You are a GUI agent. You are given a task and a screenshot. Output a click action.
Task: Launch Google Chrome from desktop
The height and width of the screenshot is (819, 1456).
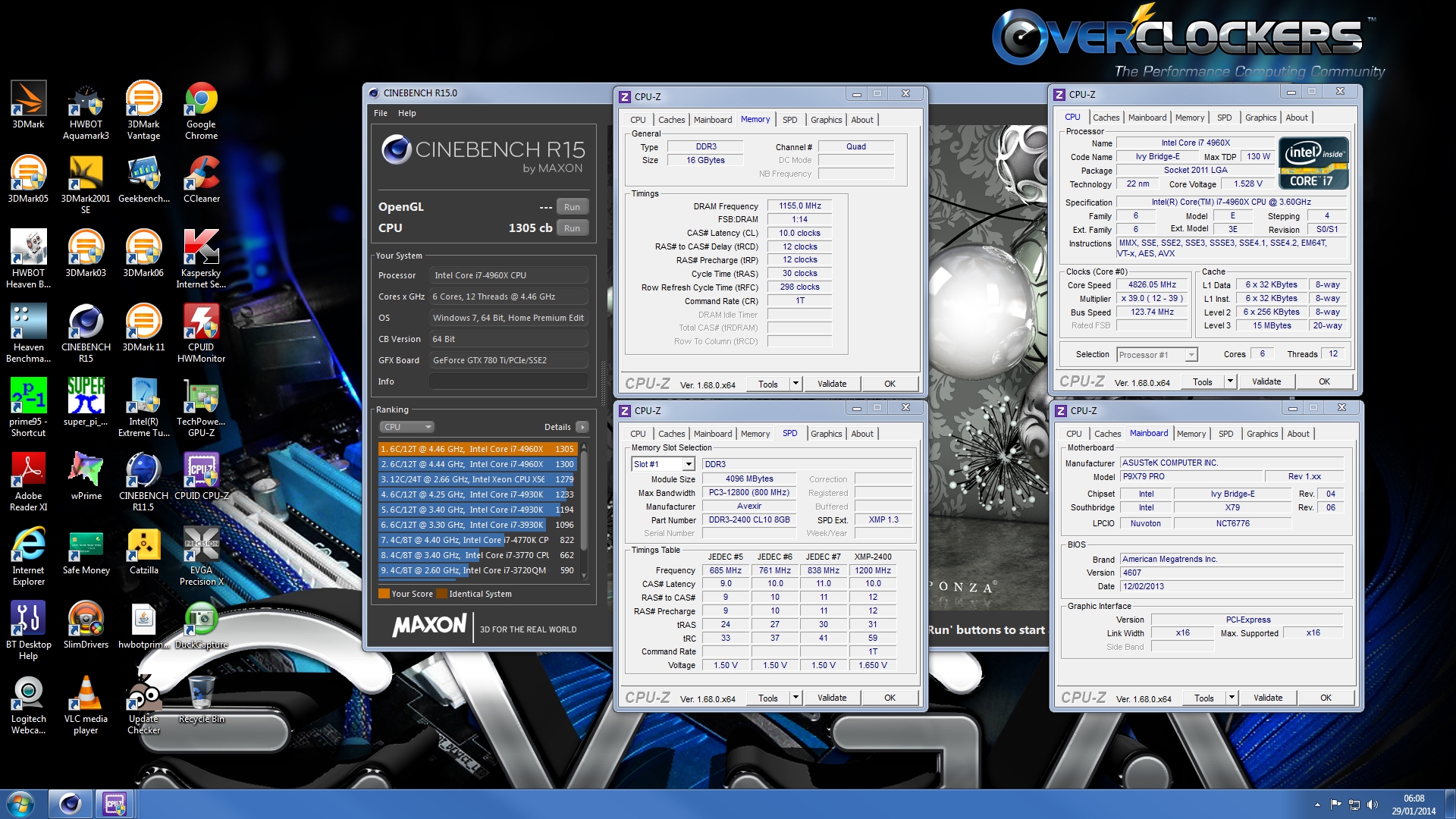point(201,111)
